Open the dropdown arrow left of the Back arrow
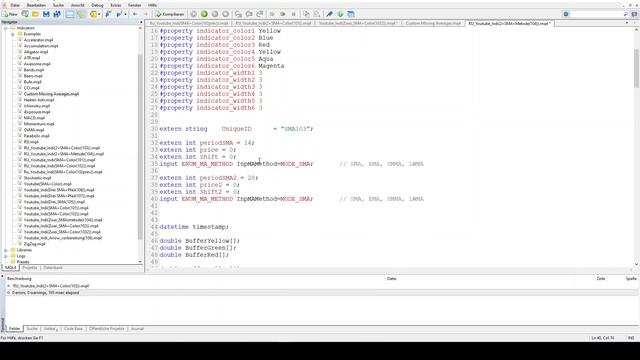Image resolution: width=640 pixels, height=360 pixels. (x=125, y=14)
